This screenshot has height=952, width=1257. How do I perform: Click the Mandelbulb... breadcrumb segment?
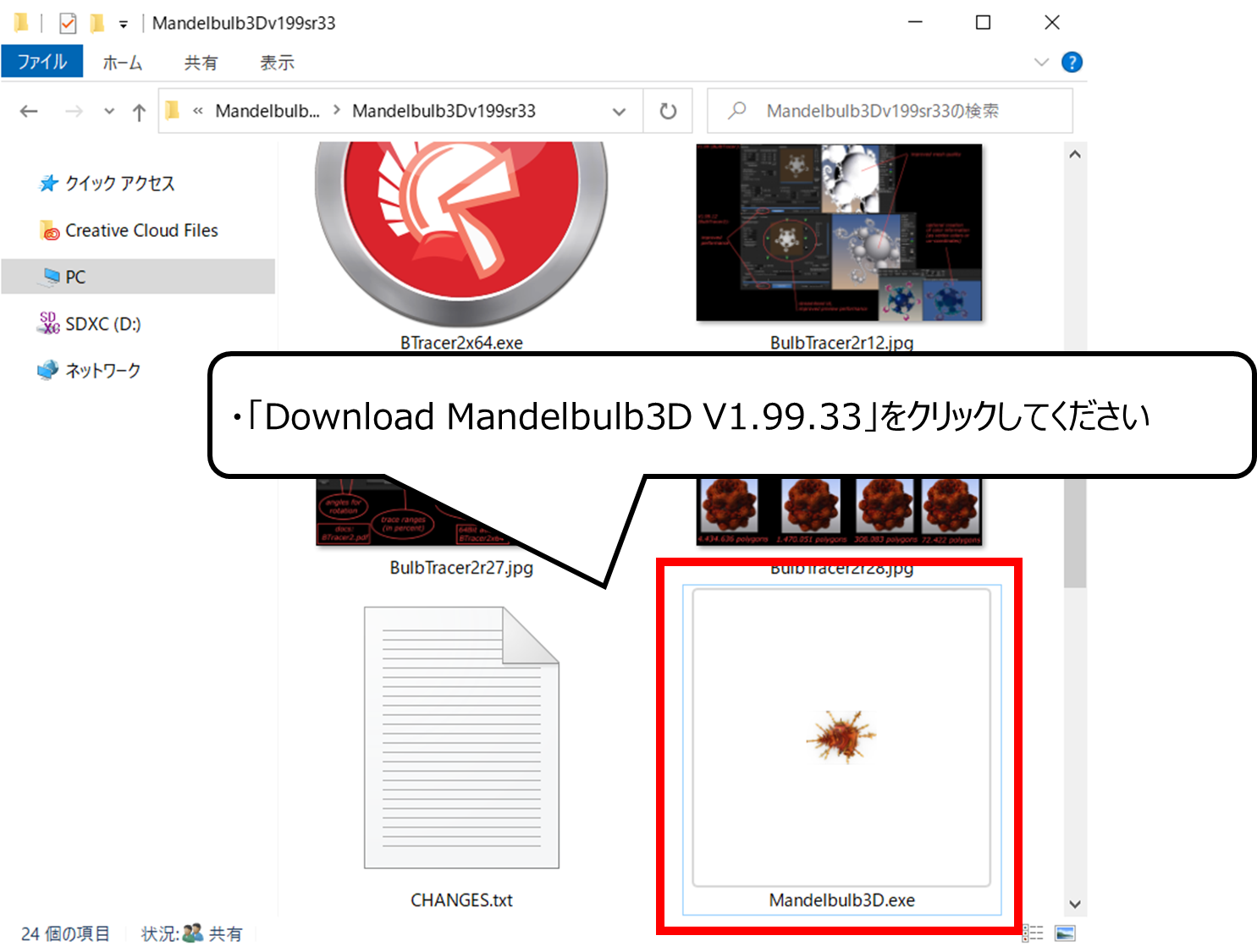[267, 111]
